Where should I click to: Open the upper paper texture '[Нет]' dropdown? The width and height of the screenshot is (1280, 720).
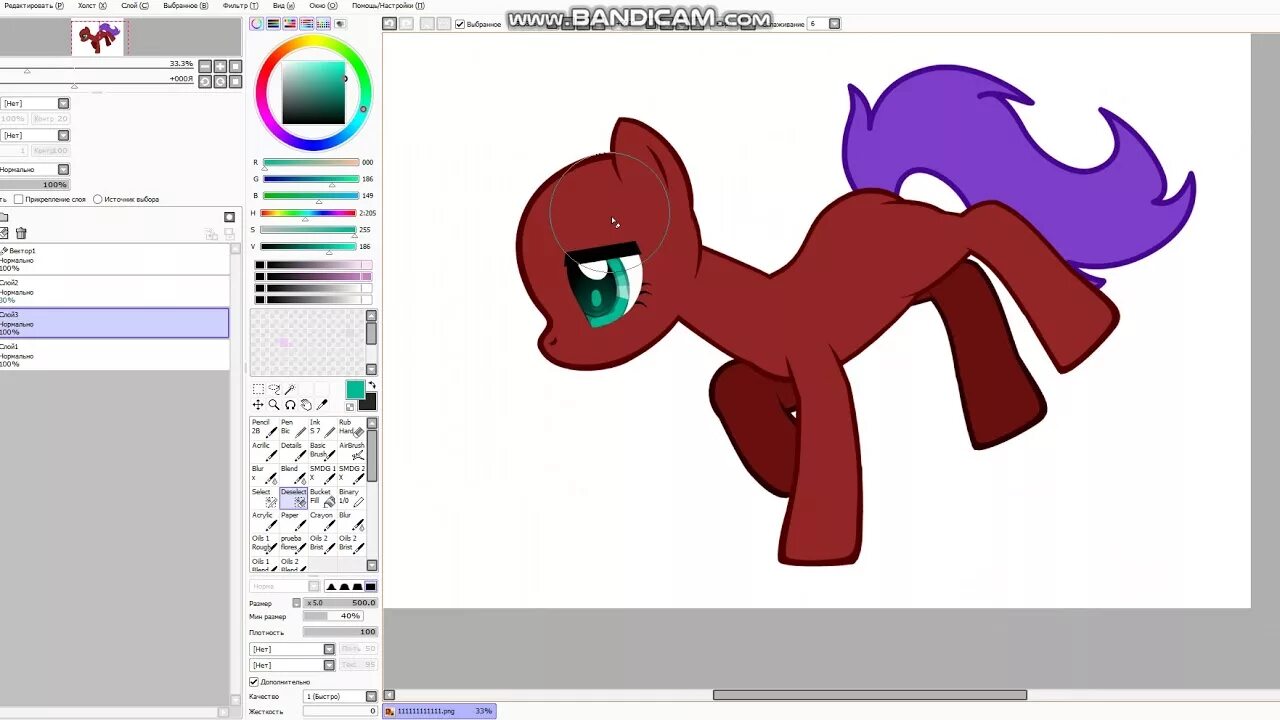[x=63, y=103]
